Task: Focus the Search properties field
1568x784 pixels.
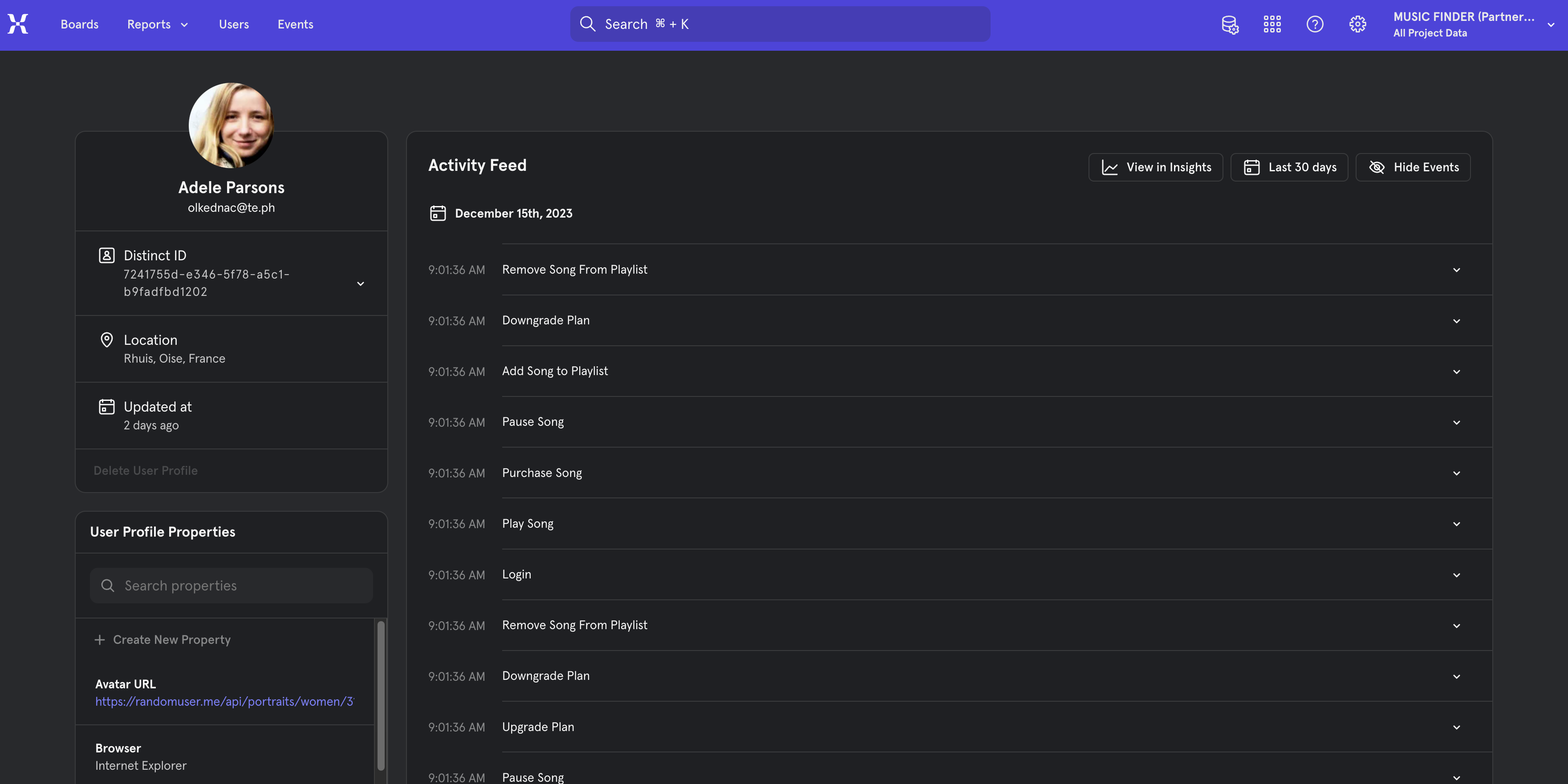Action: [x=232, y=586]
